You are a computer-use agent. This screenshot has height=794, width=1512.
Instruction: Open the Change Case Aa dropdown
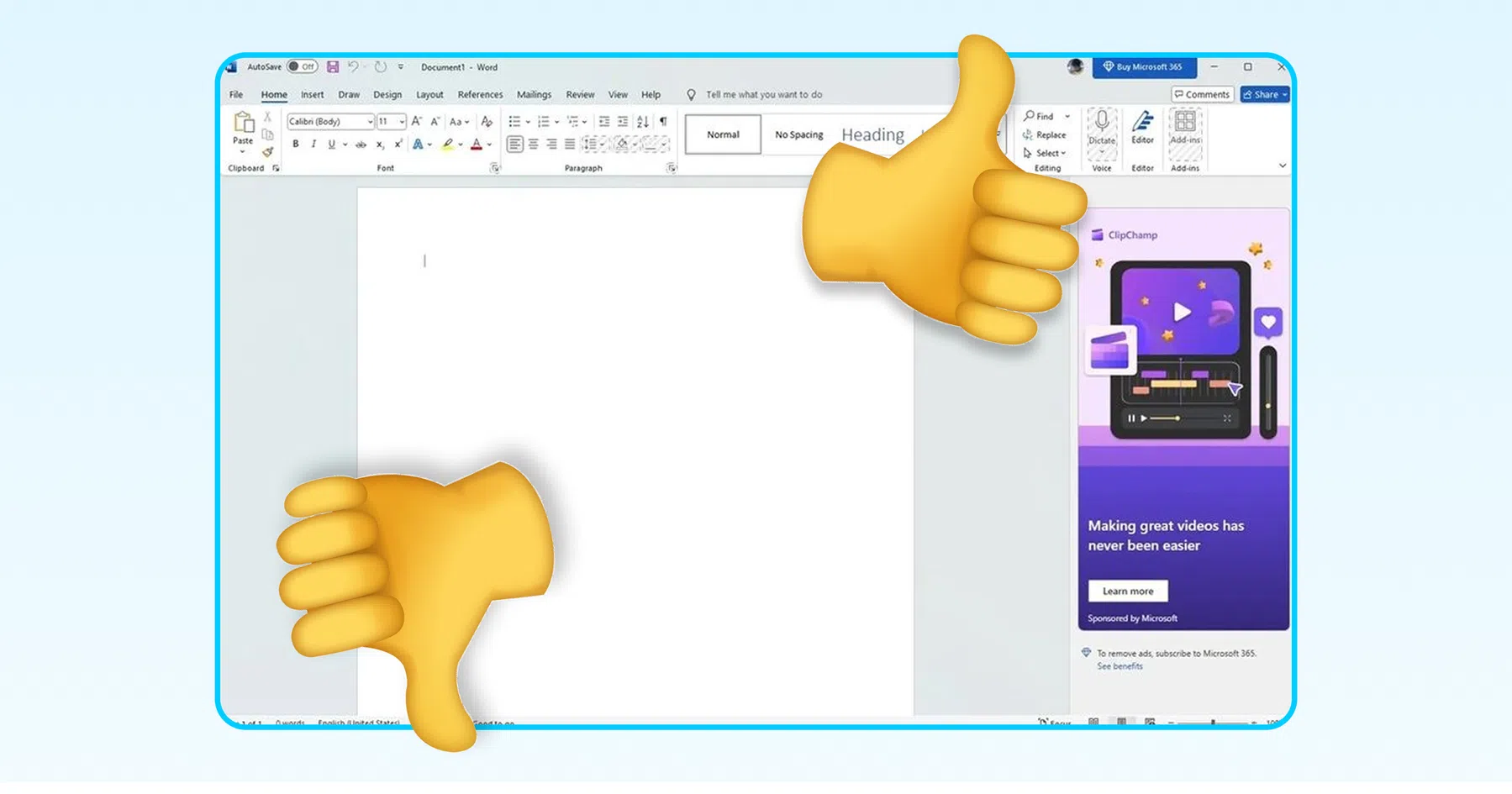(459, 122)
